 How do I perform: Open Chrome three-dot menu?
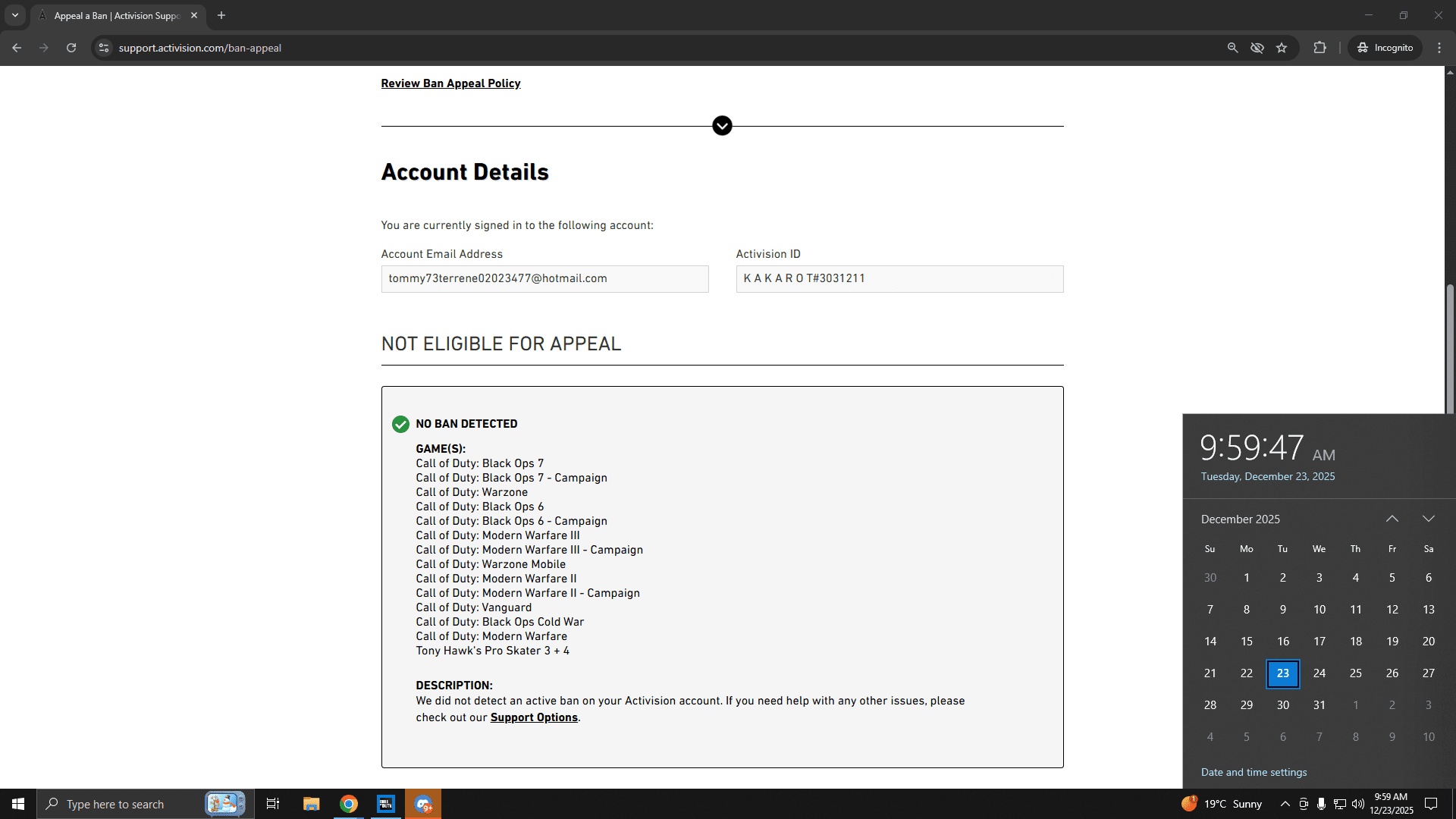pos(1439,48)
